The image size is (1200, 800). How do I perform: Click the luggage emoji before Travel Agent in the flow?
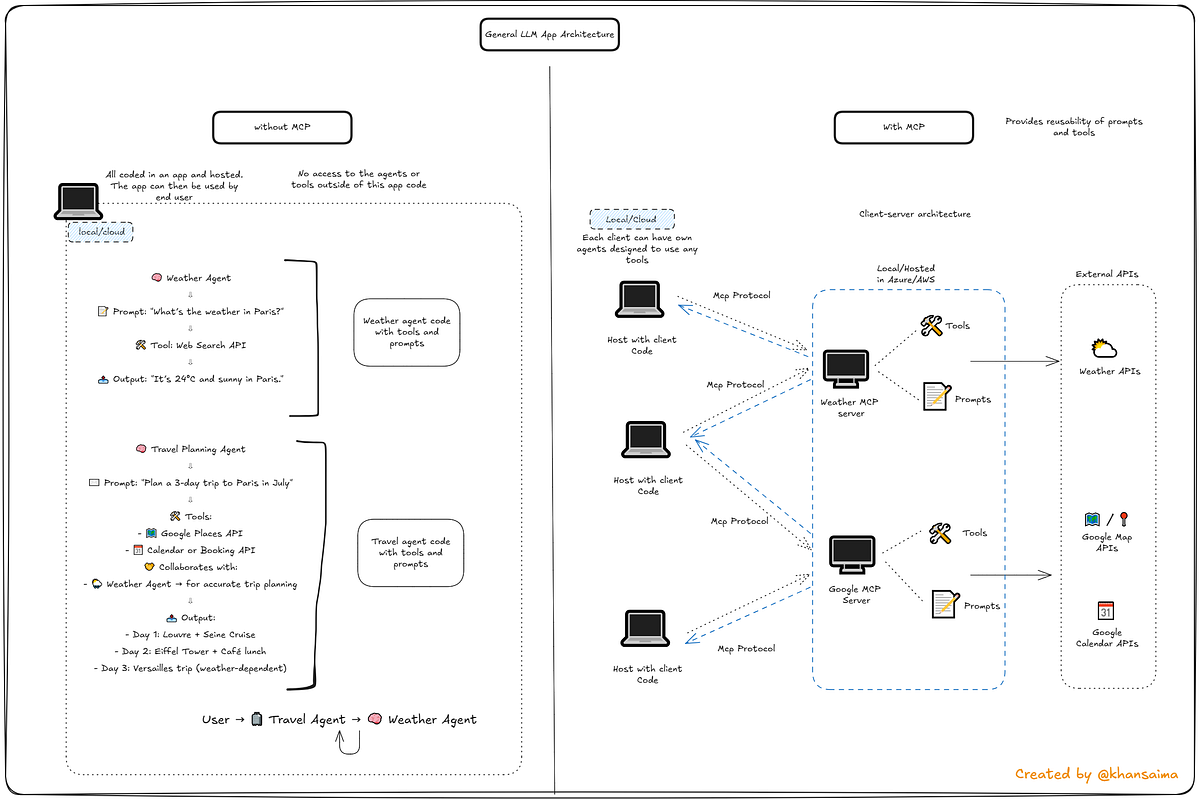click(257, 719)
